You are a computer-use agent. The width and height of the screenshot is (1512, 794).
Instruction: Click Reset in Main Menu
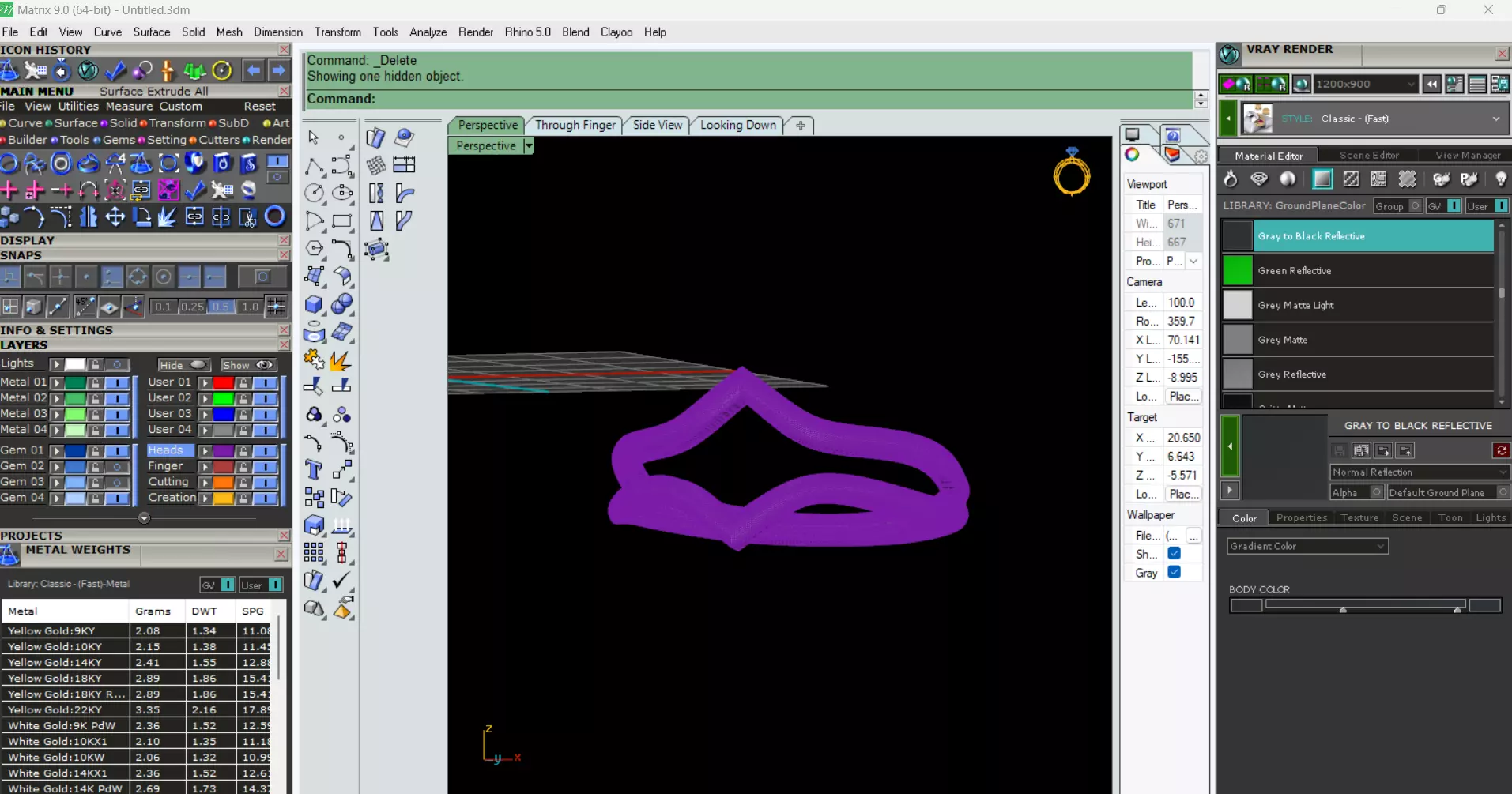[x=259, y=106]
